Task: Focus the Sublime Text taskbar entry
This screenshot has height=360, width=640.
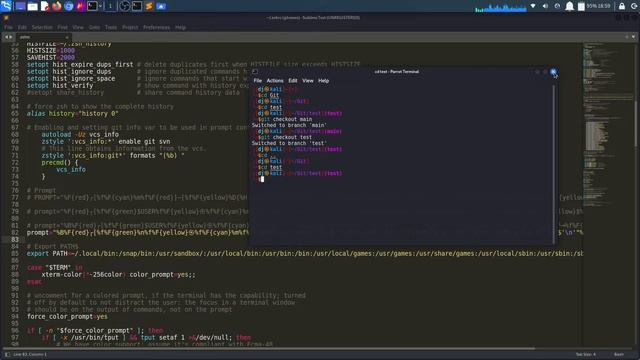Action: 149,6
